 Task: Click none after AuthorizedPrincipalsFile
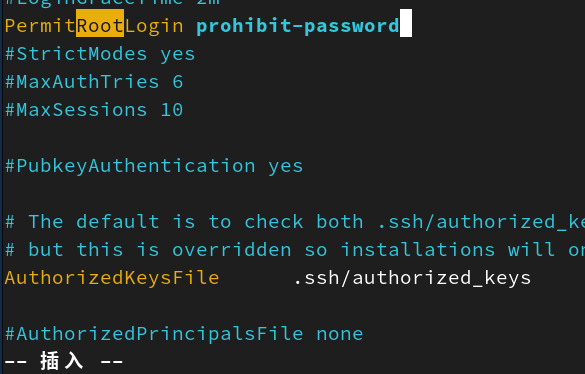pyautogui.click(x=340, y=334)
